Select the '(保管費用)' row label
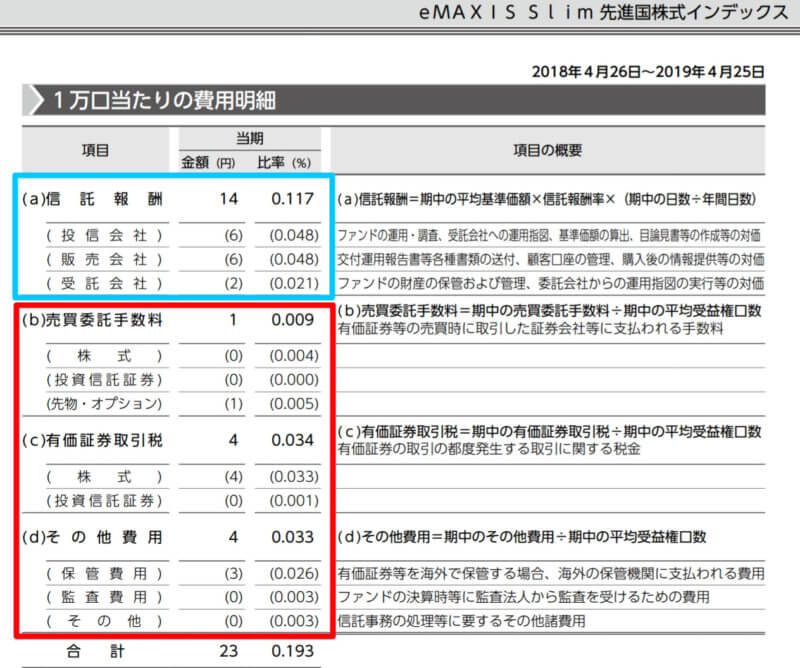This screenshot has height=668, width=800. tap(105, 574)
